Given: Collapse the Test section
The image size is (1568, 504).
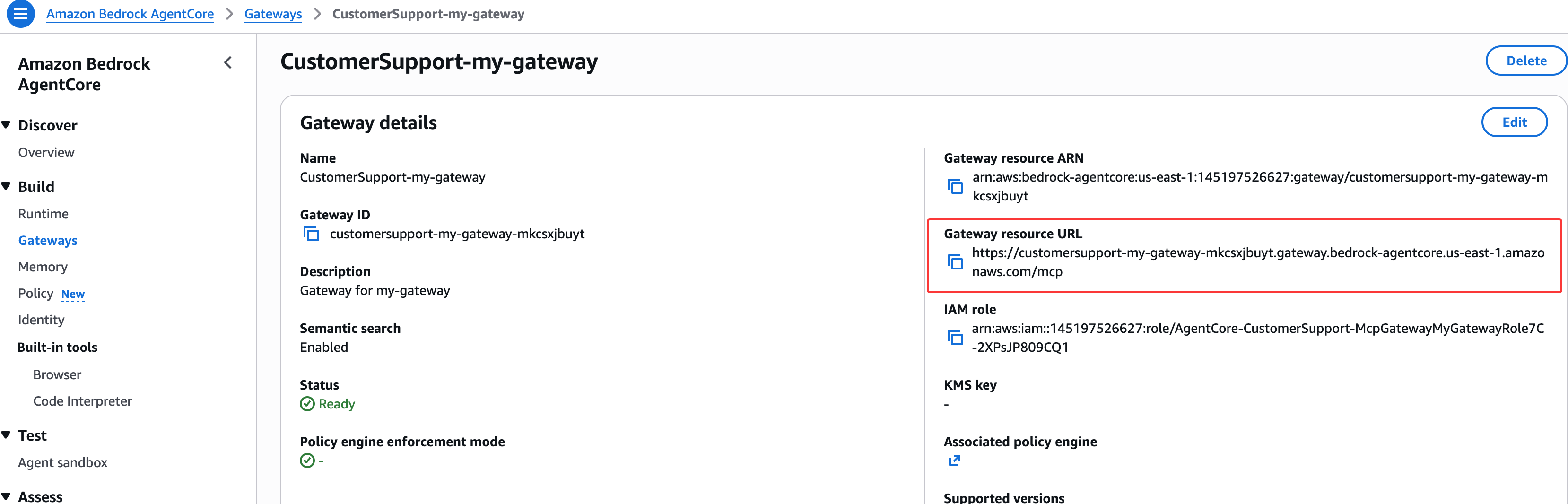Looking at the screenshot, I should click(x=7, y=435).
